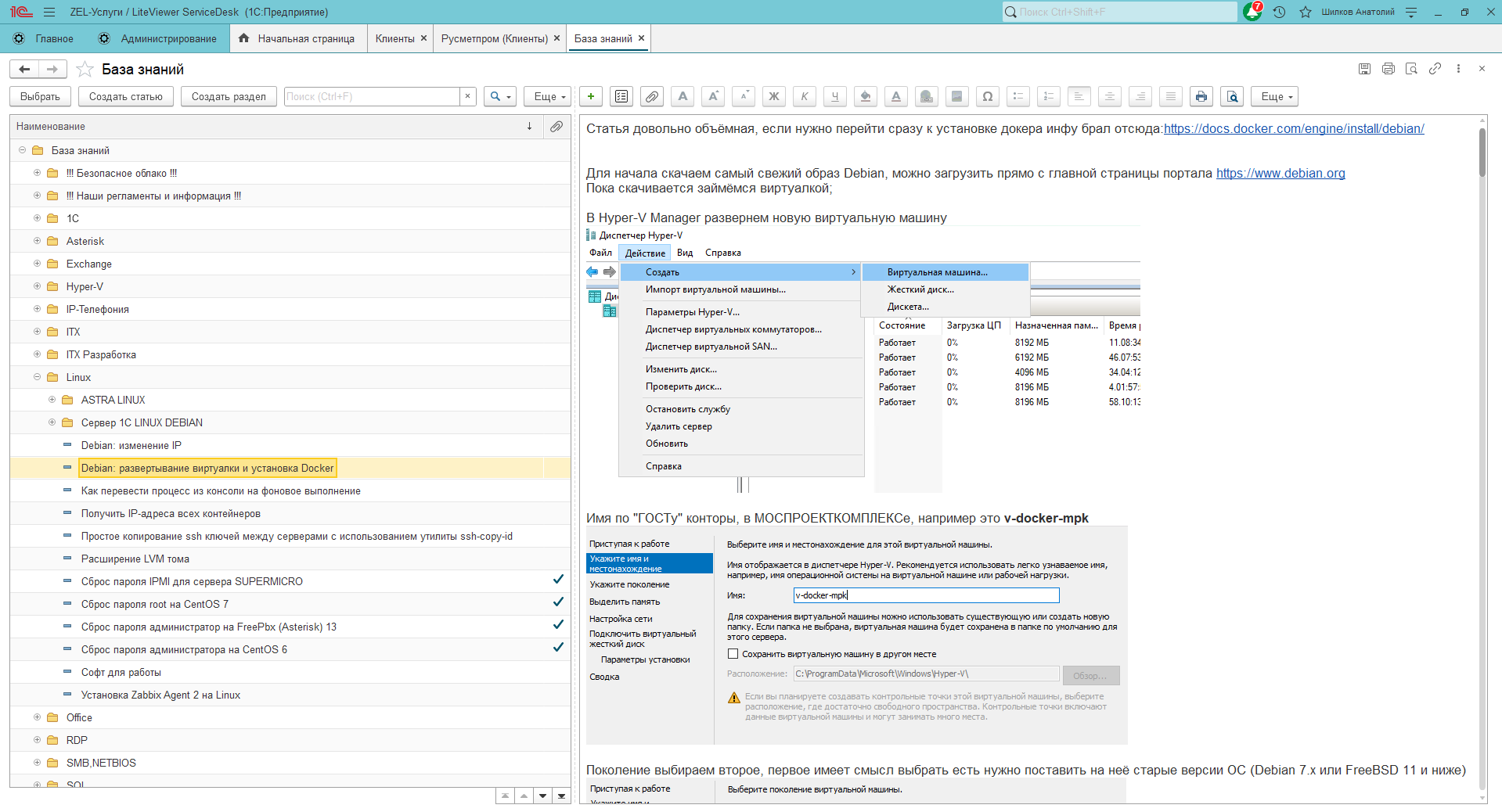Open the history clock icon
Image resolution: width=1502 pixels, height=812 pixels.
coord(1279,12)
